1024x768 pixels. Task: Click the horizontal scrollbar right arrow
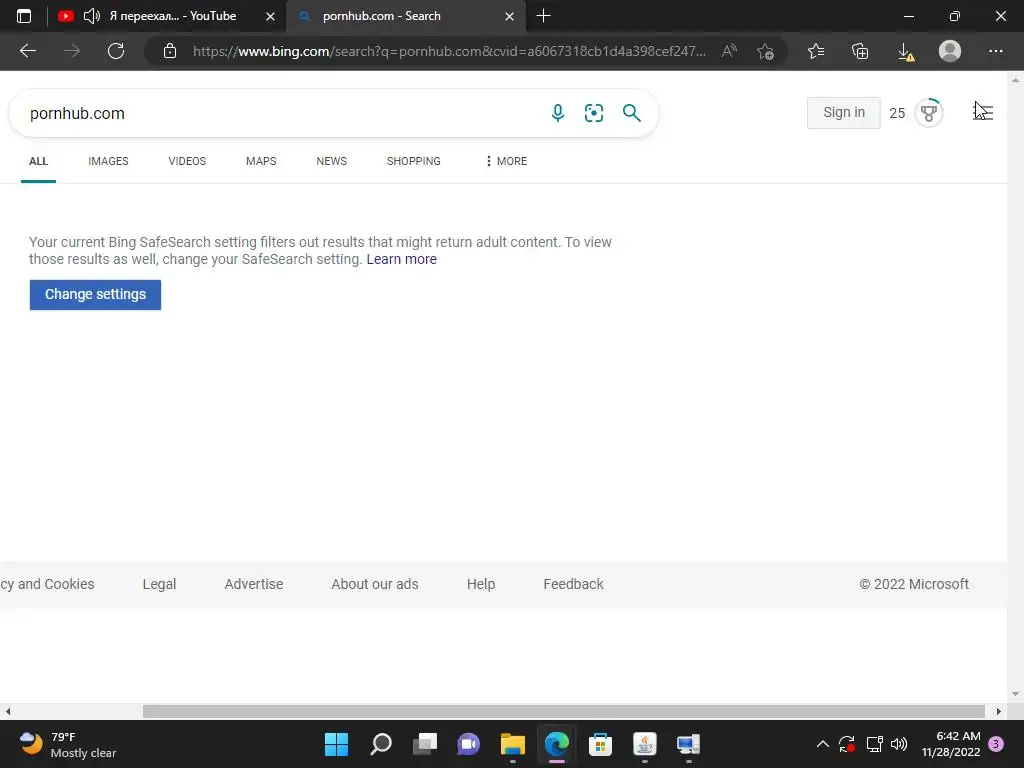[999, 711]
